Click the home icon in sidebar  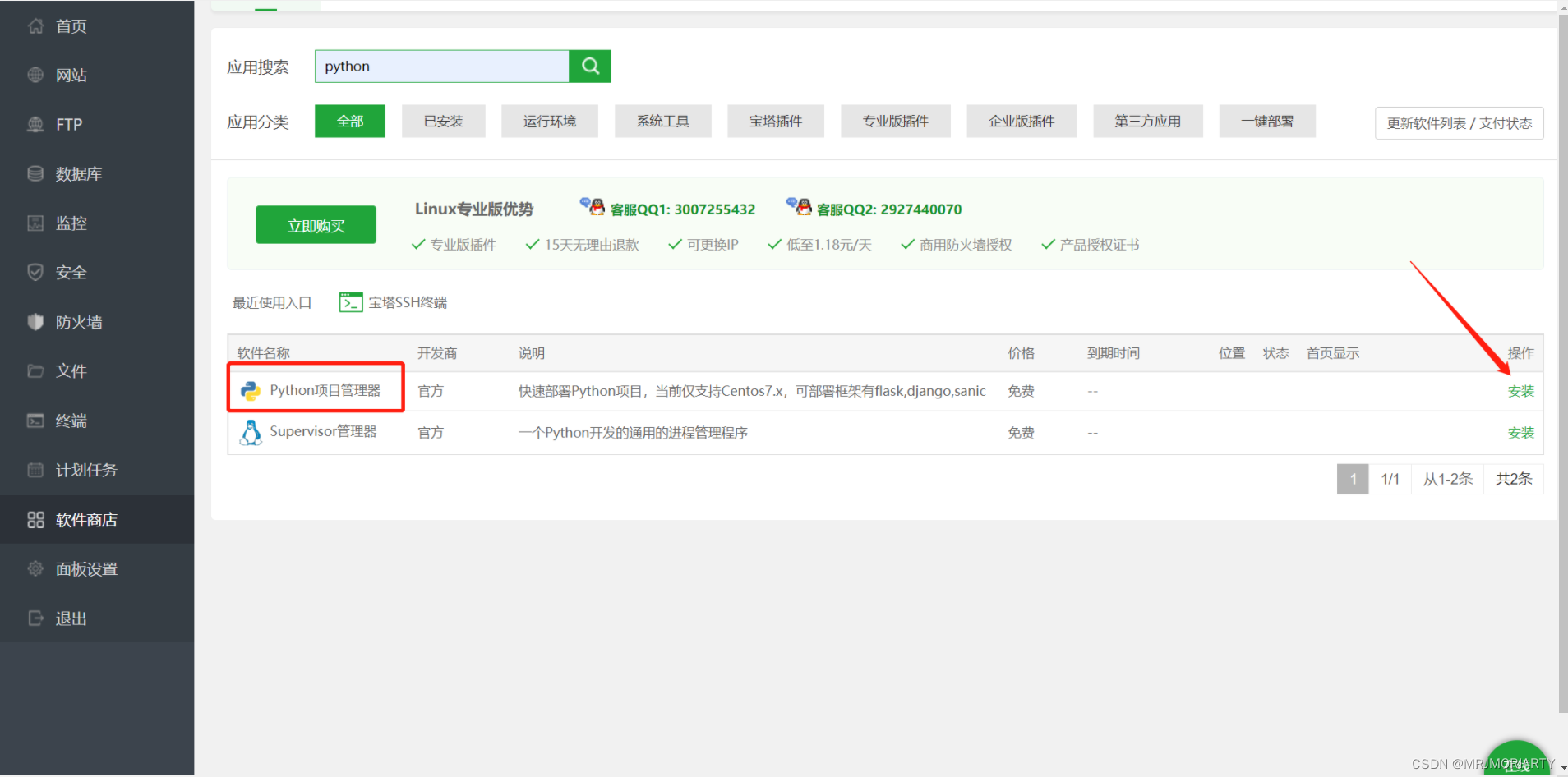tap(35, 25)
